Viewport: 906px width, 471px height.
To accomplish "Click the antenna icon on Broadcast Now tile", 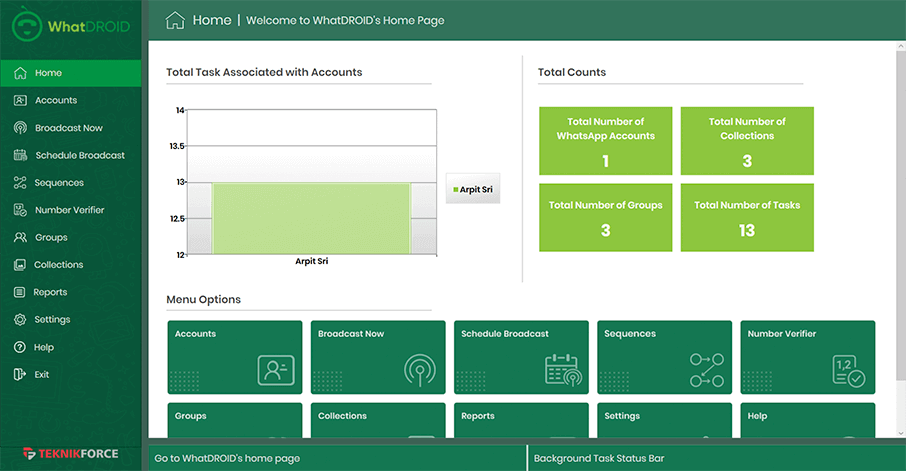I will 420,370.
